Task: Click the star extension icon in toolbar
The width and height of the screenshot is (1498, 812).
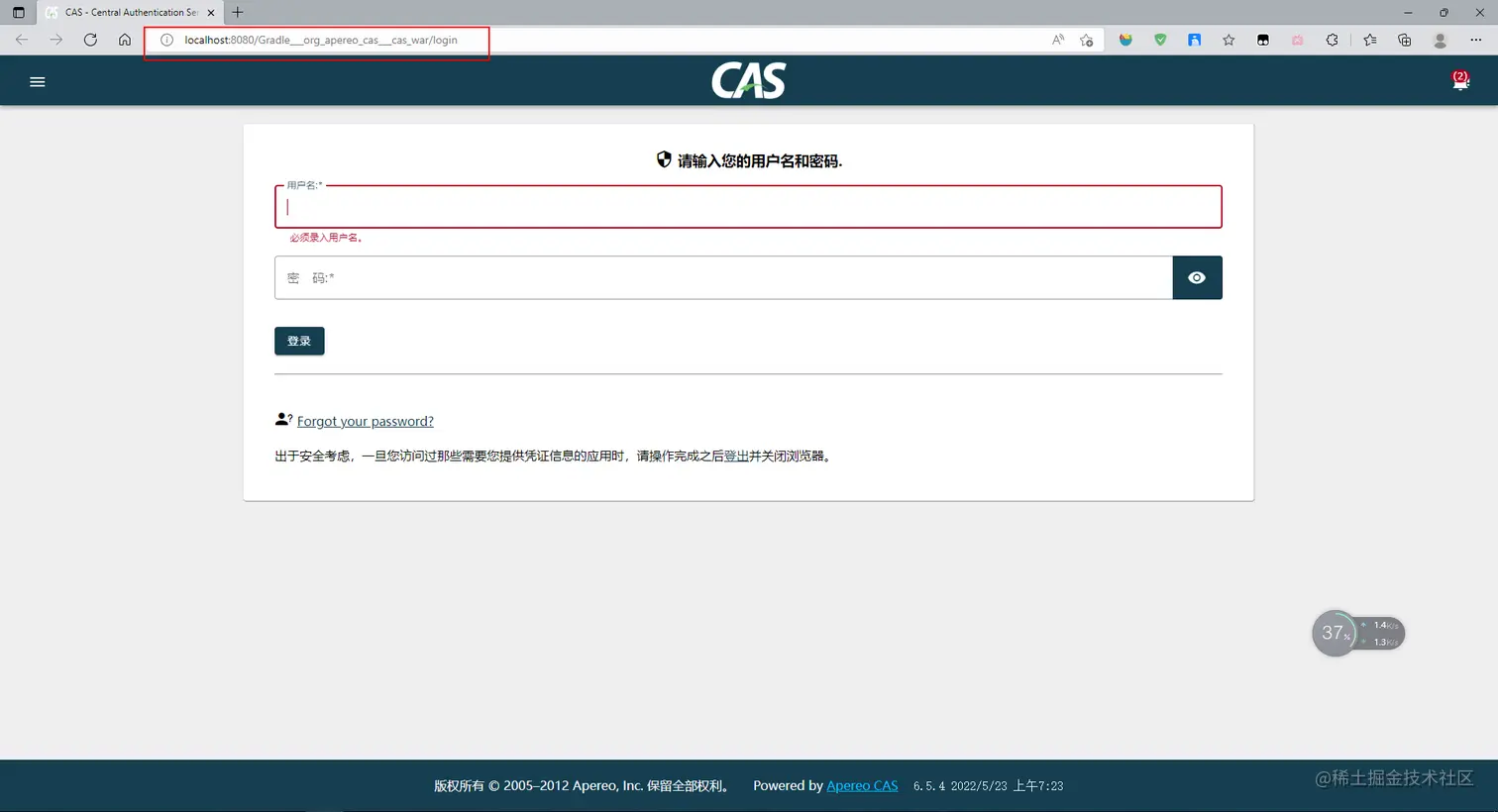Action: coord(1229,40)
